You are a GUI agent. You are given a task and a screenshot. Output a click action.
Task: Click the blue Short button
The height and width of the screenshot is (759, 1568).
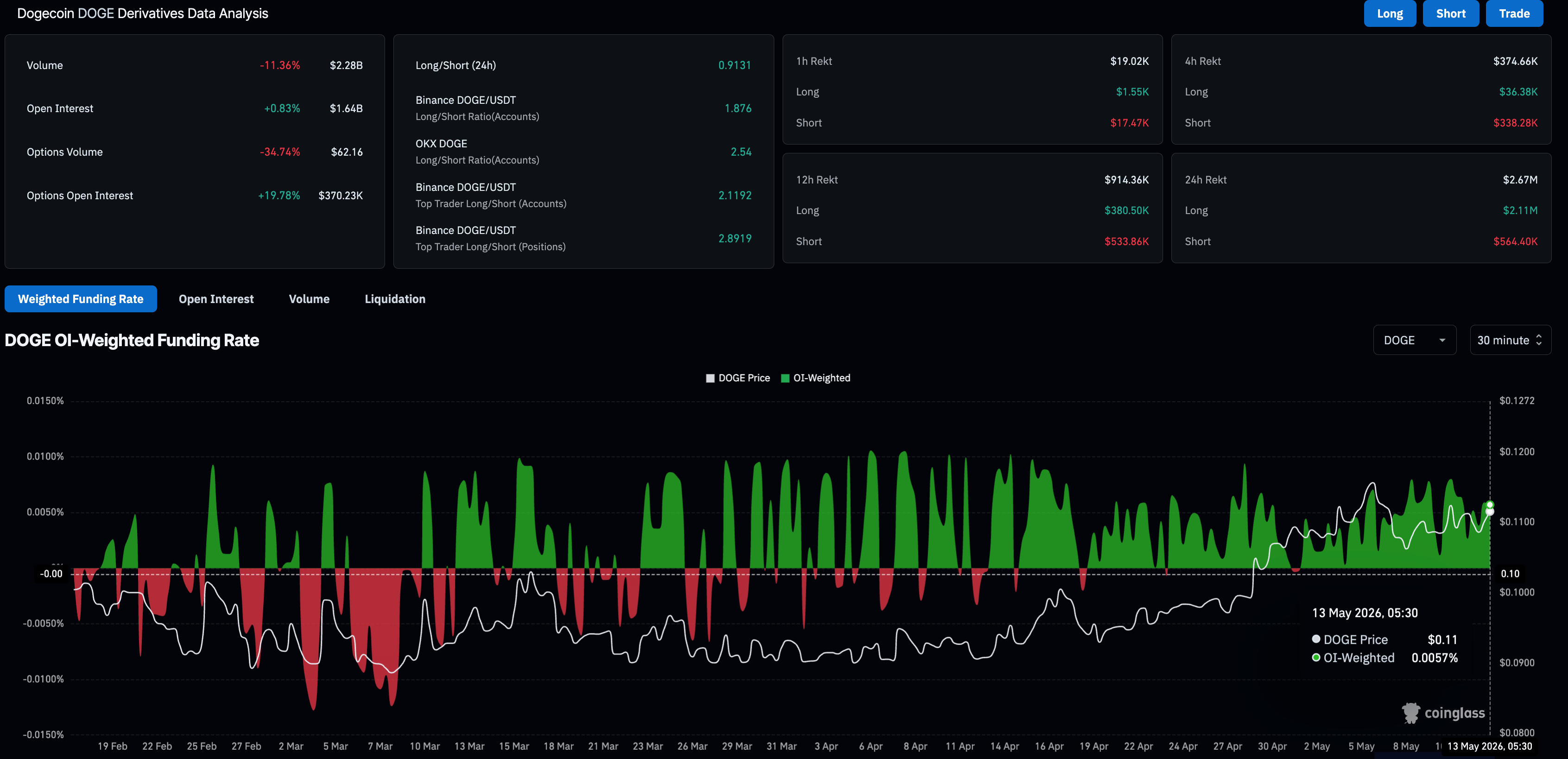tap(1450, 13)
